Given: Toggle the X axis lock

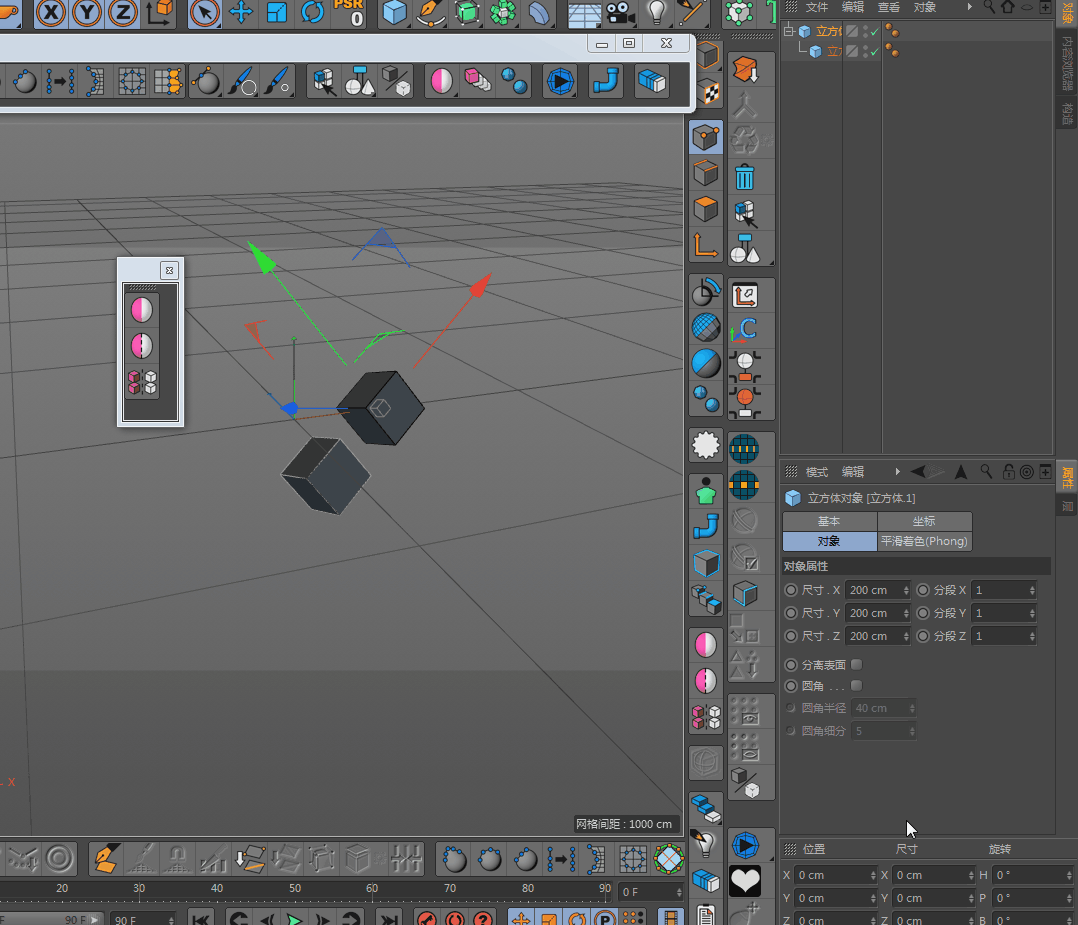Looking at the screenshot, I should pyautogui.click(x=51, y=12).
